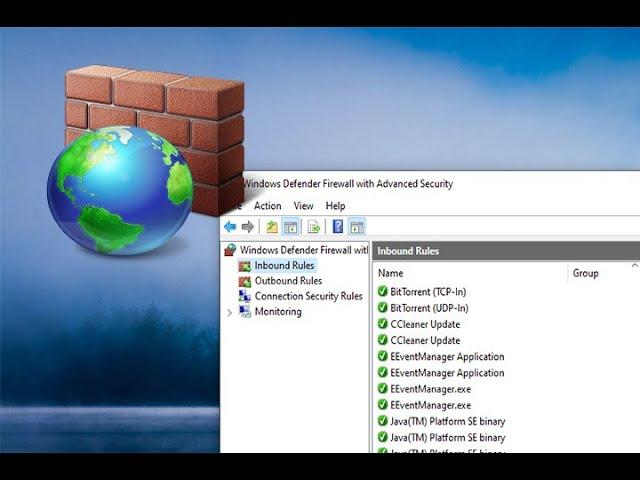Click the Back arrow in toolbar
This screenshot has width=640, height=480.
pyautogui.click(x=230, y=227)
